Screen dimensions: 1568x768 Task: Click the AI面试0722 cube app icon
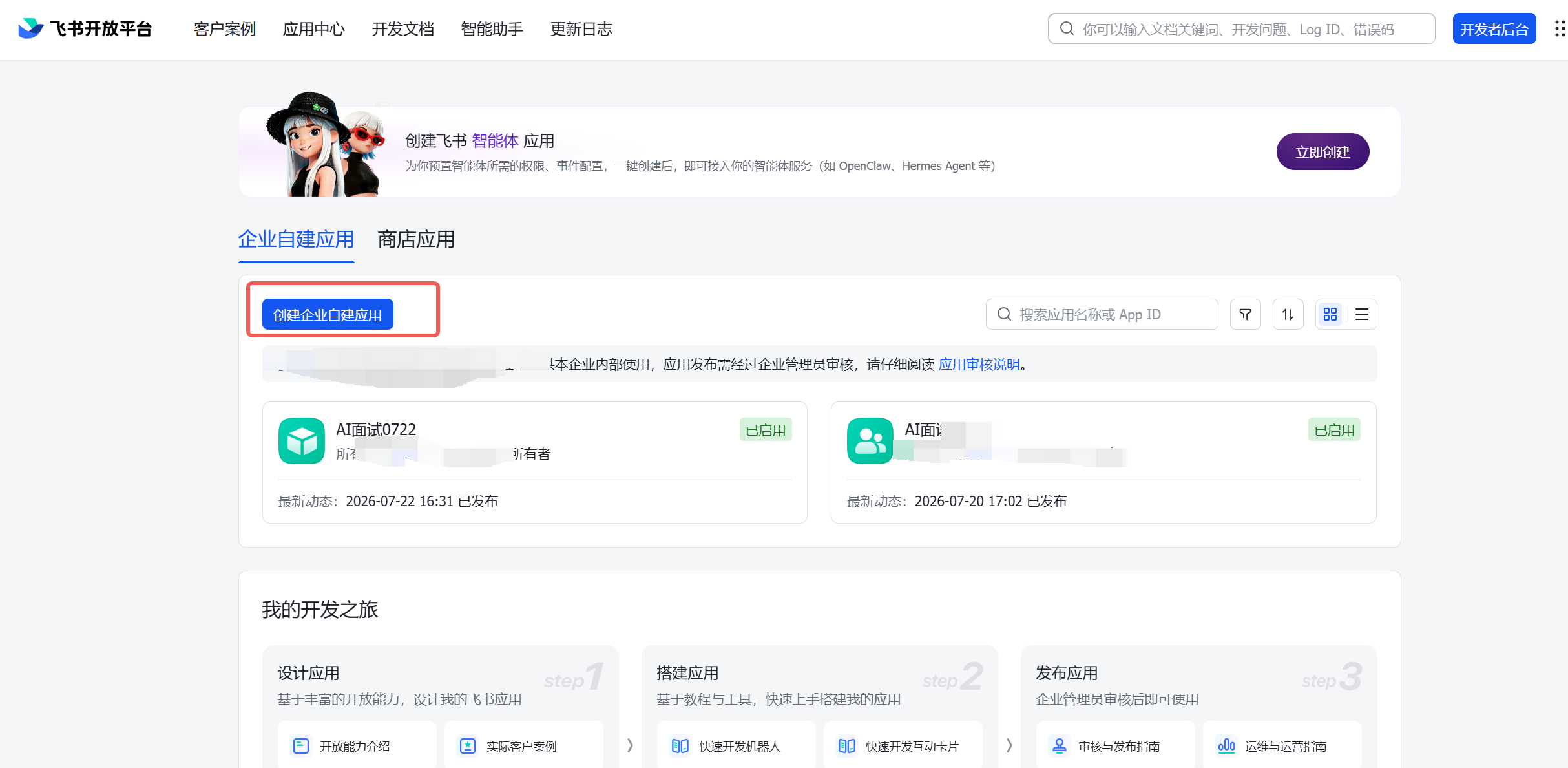point(301,441)
